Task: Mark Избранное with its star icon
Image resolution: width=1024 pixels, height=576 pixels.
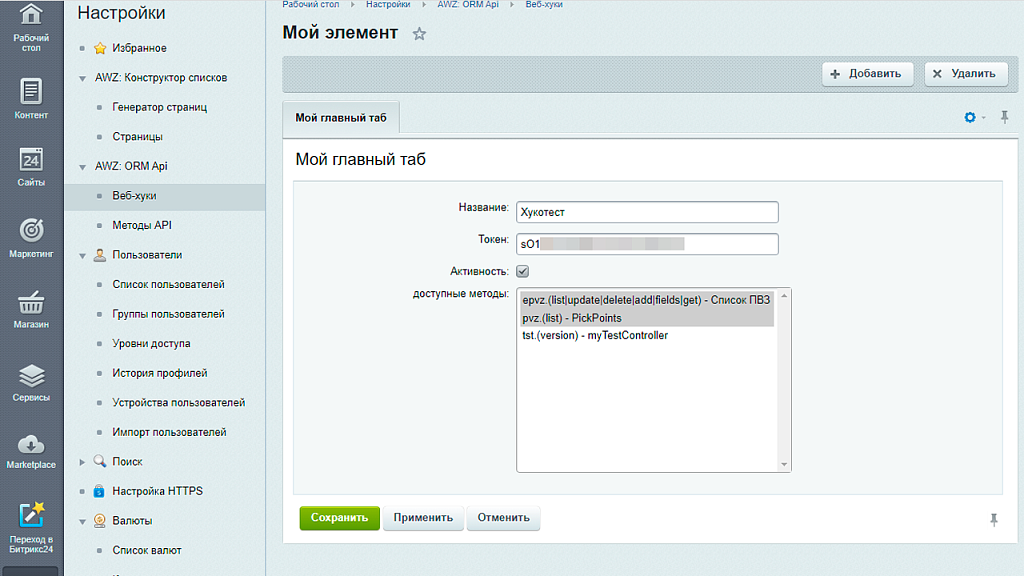Action: click(x=100, y=48)
